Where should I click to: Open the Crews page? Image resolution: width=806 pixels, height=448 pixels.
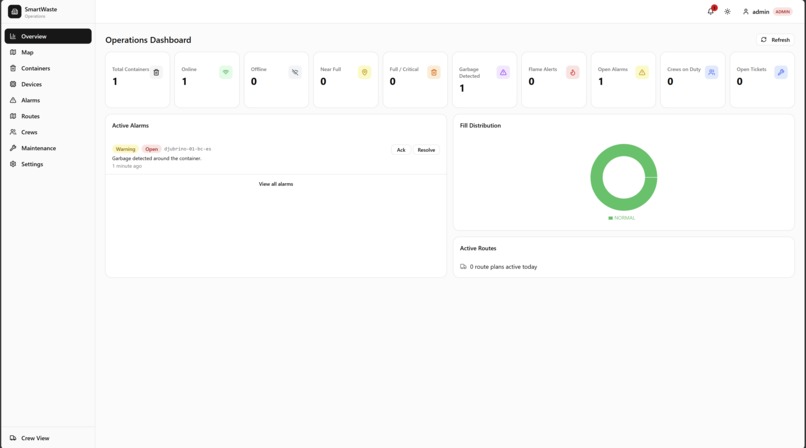coord(48,132)
